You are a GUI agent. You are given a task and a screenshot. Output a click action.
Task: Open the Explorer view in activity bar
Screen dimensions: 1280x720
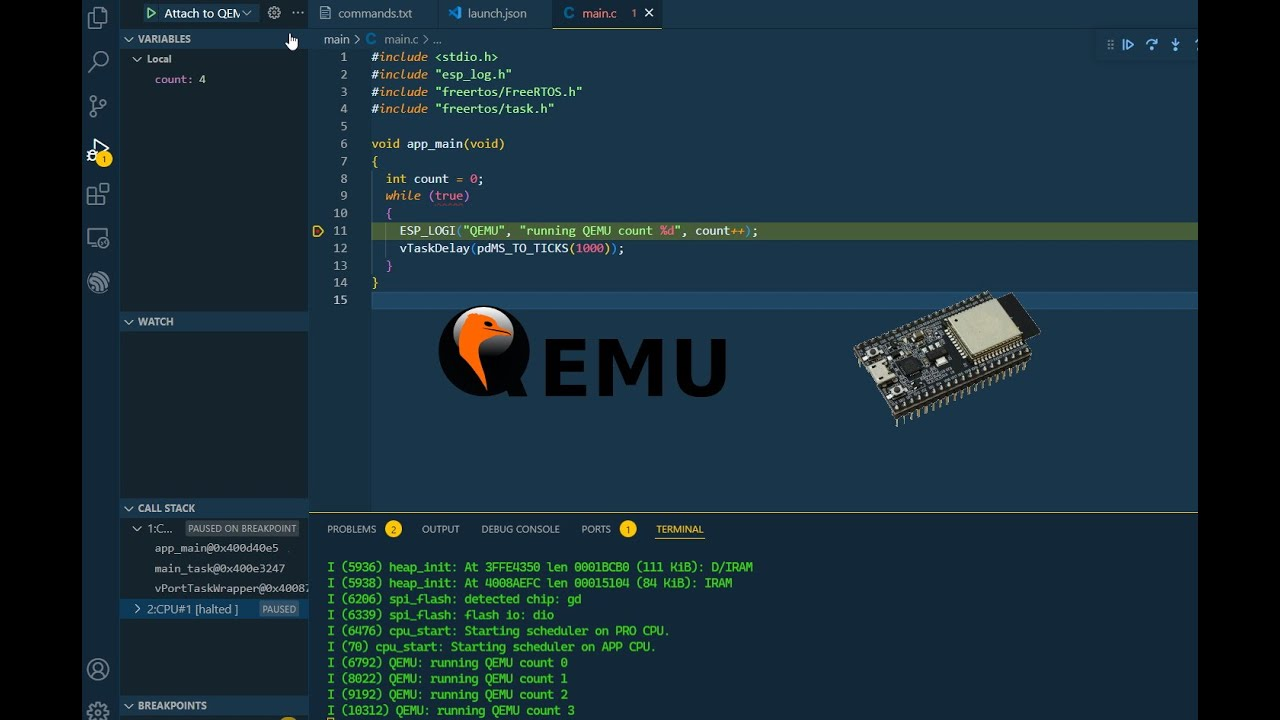(98, 17)
